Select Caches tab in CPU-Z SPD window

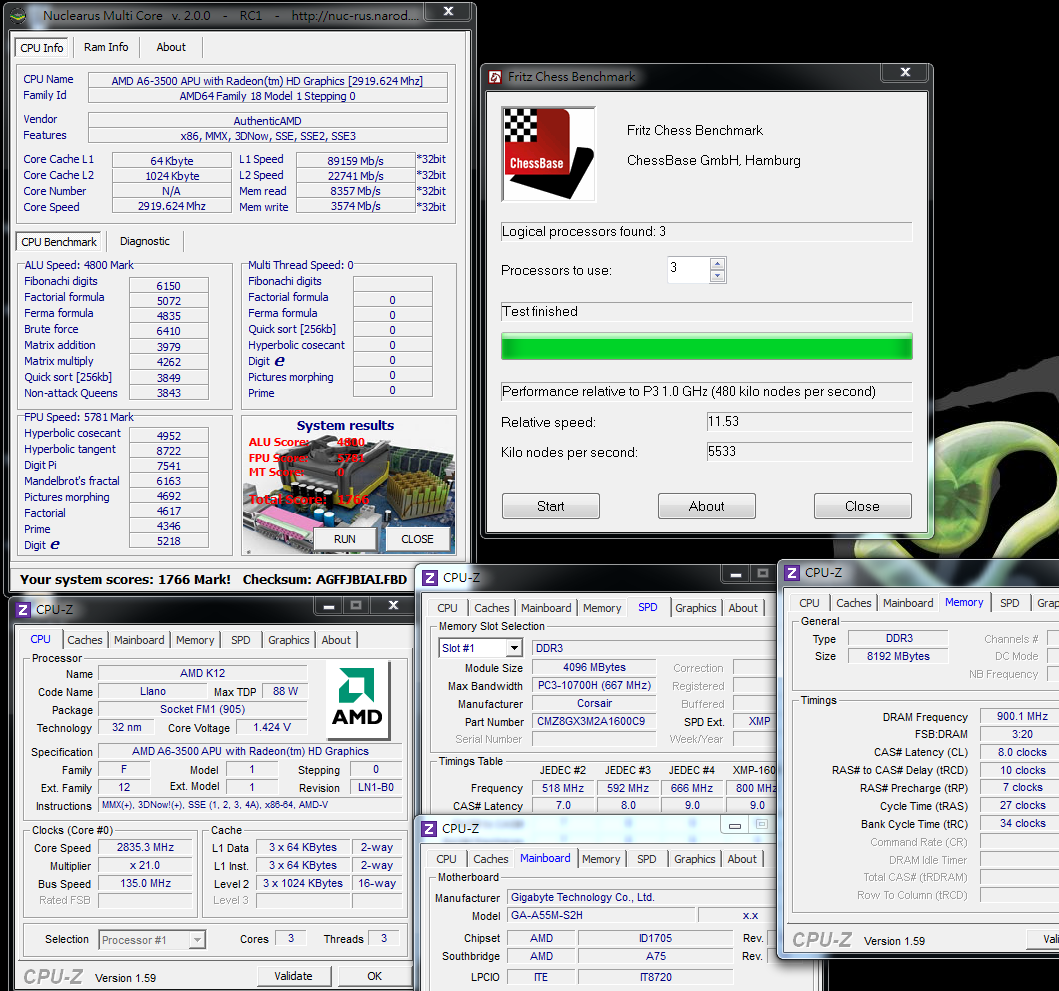492,608
